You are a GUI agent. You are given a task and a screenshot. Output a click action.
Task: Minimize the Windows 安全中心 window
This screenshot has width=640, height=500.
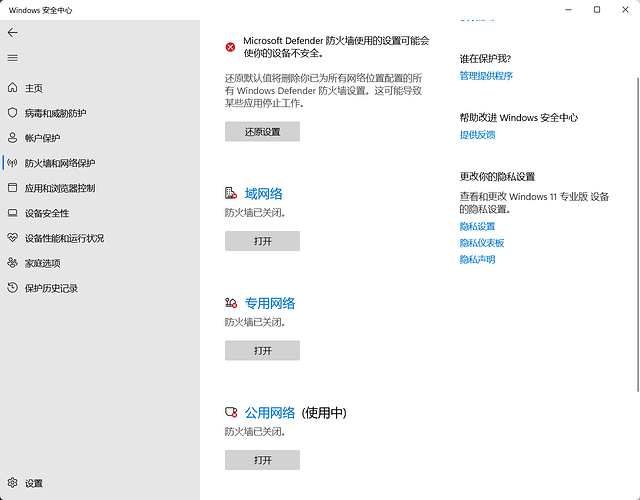(x=569, y=9)
